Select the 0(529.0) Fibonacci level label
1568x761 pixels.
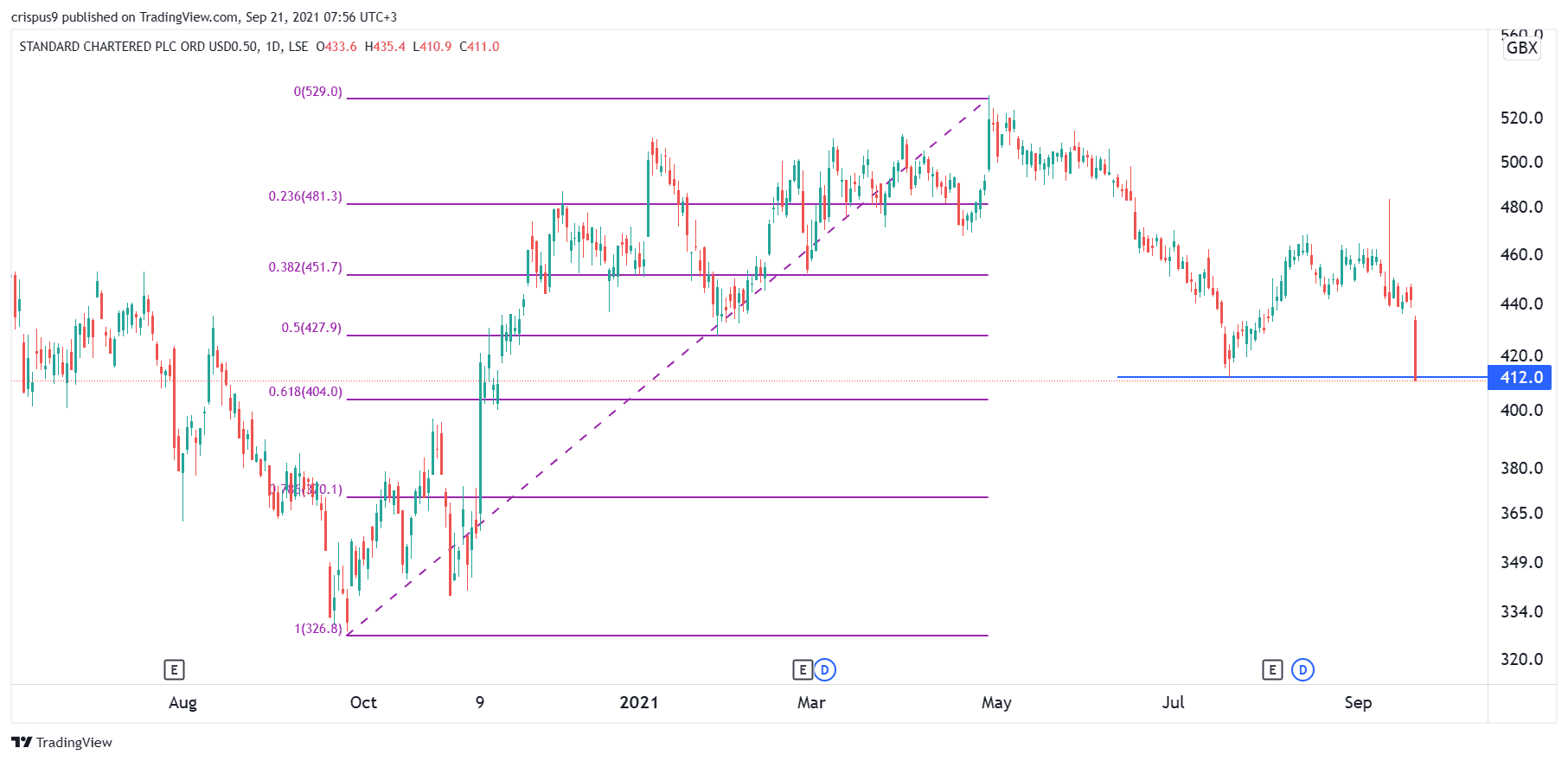pos(318,92)
